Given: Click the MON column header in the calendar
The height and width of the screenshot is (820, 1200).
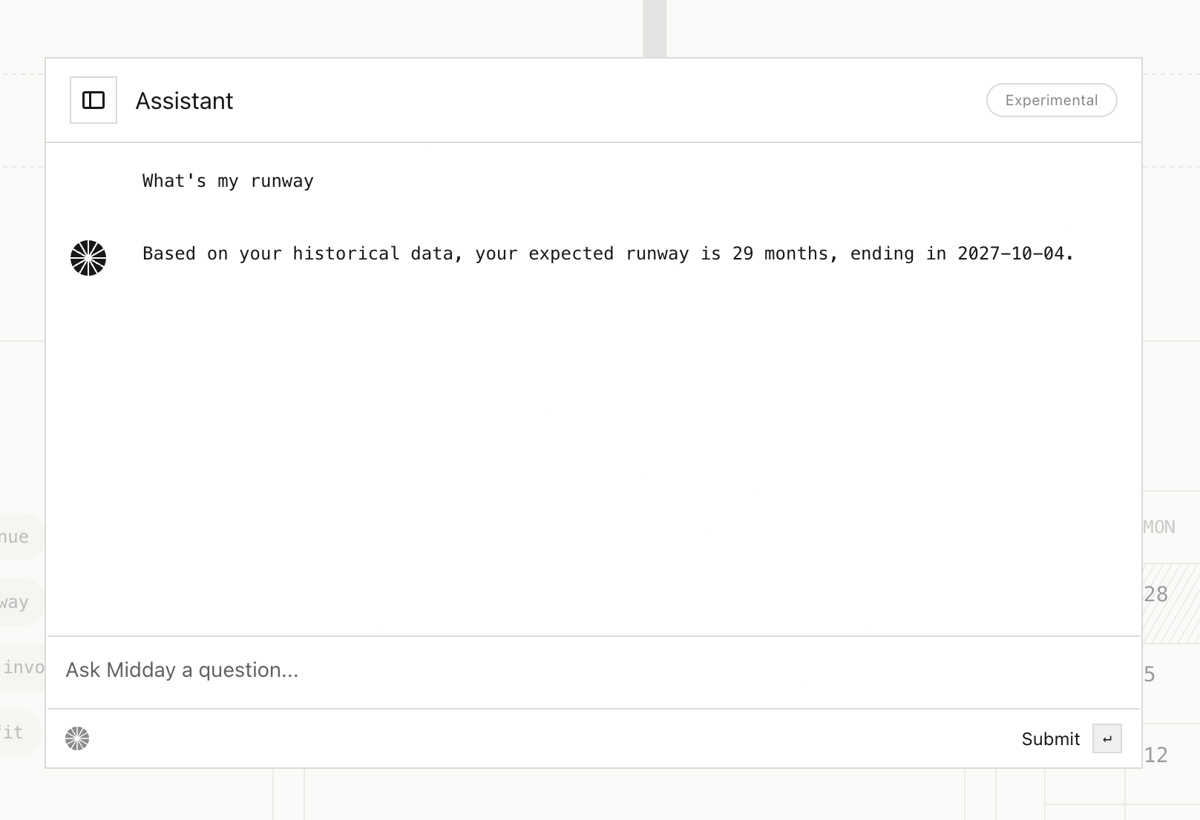Looking at the screenshot, I should point(1158,527).
